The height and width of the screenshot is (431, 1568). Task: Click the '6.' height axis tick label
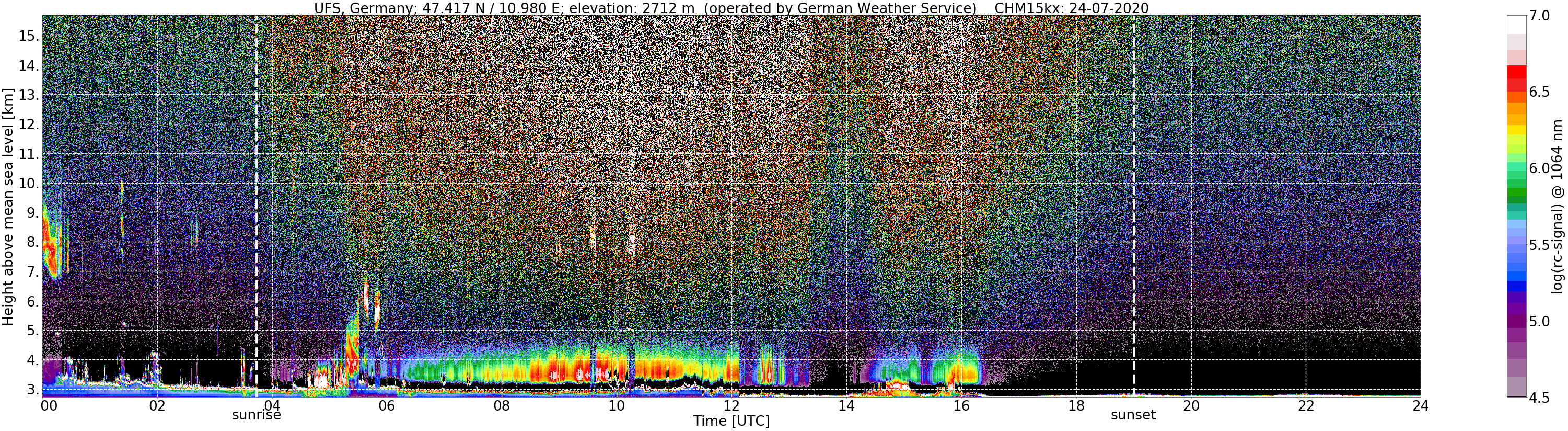coord(33,302)
